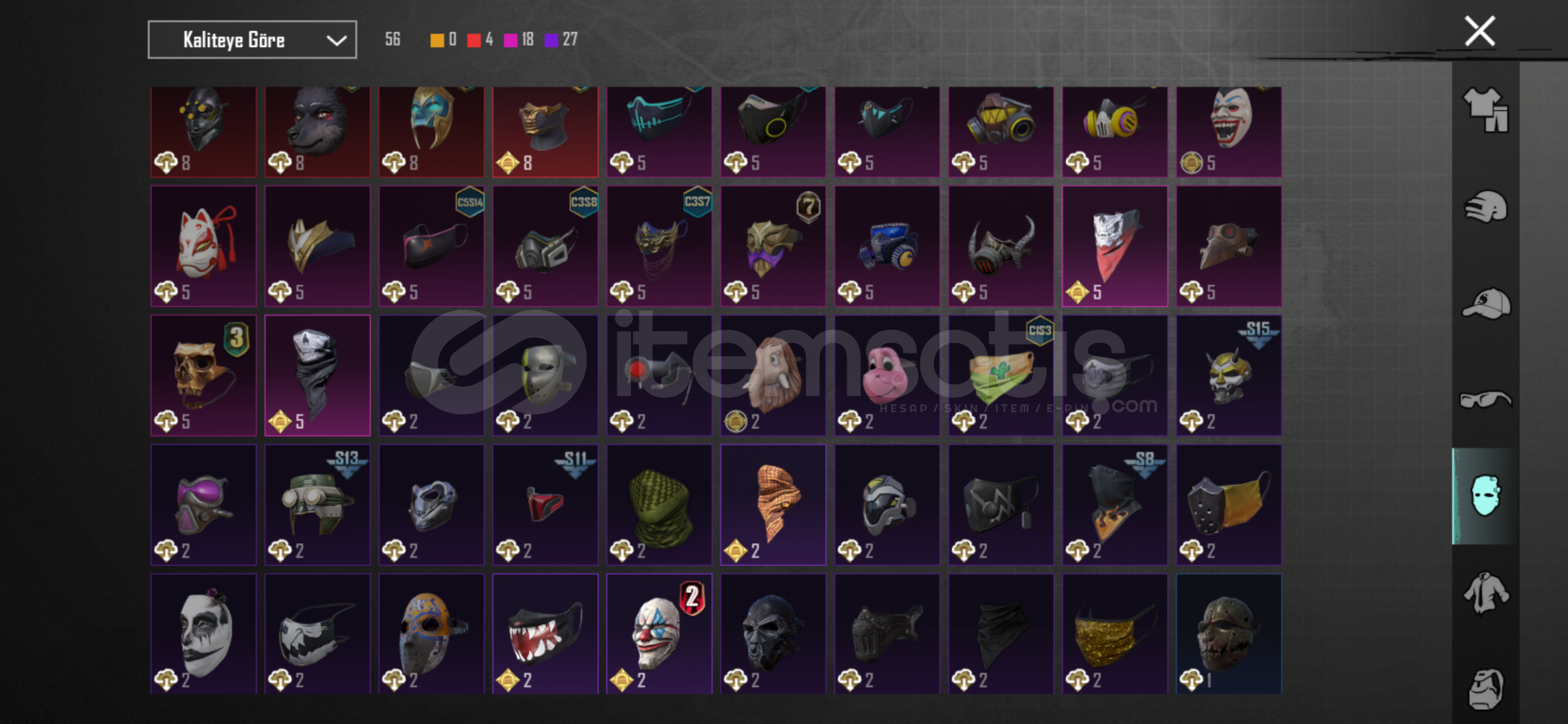Select the helmet category icon
This screenshot has height=724, width=1568.
pyautogui.click(x=1486, y=206)
